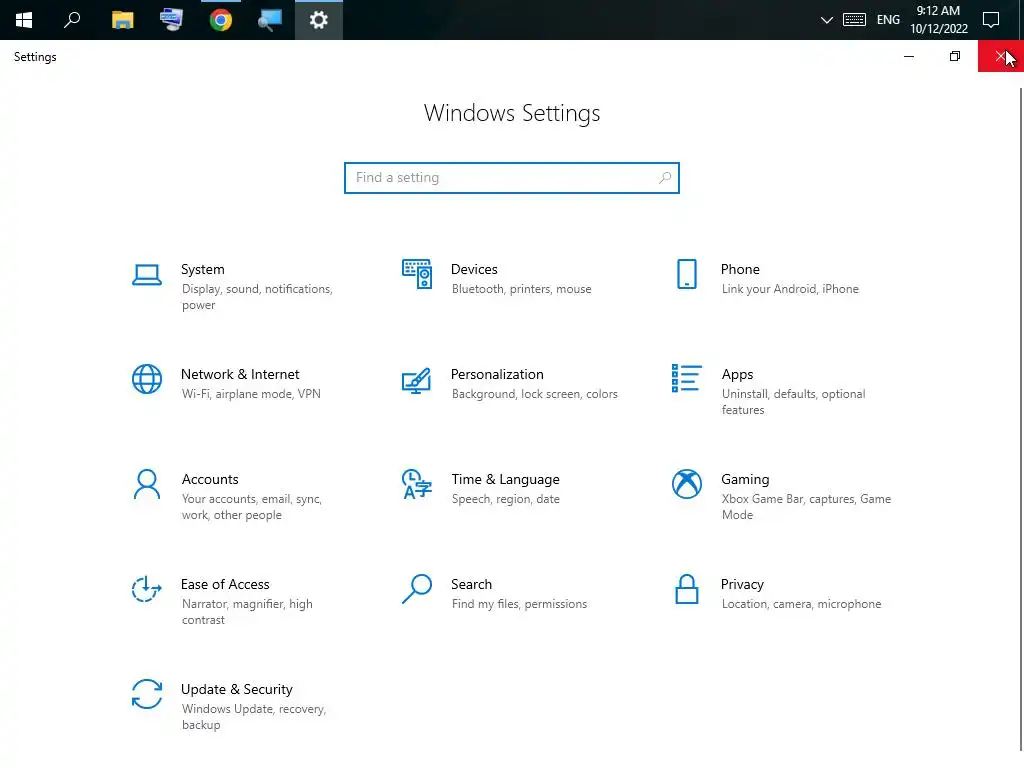Screen dimensions: 1024x768
Task: Click the Settings window vertical scrollbar
Action: click(1019, 418)
